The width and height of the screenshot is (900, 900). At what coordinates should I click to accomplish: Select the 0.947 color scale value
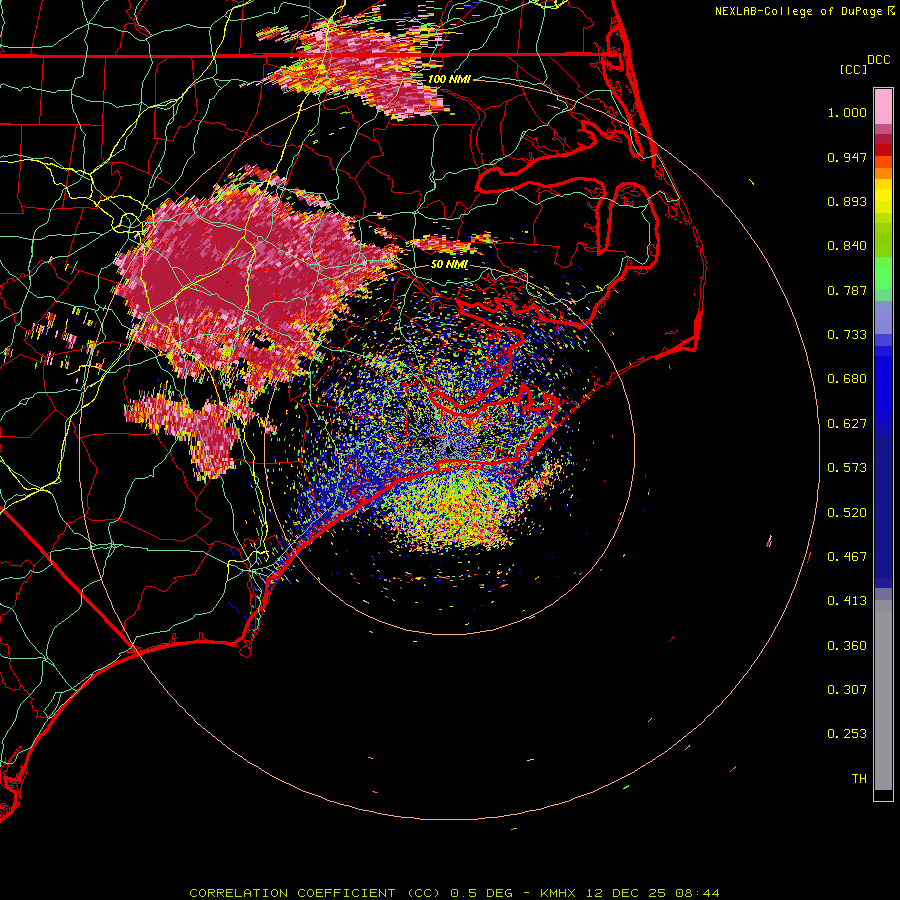[847, 157]
